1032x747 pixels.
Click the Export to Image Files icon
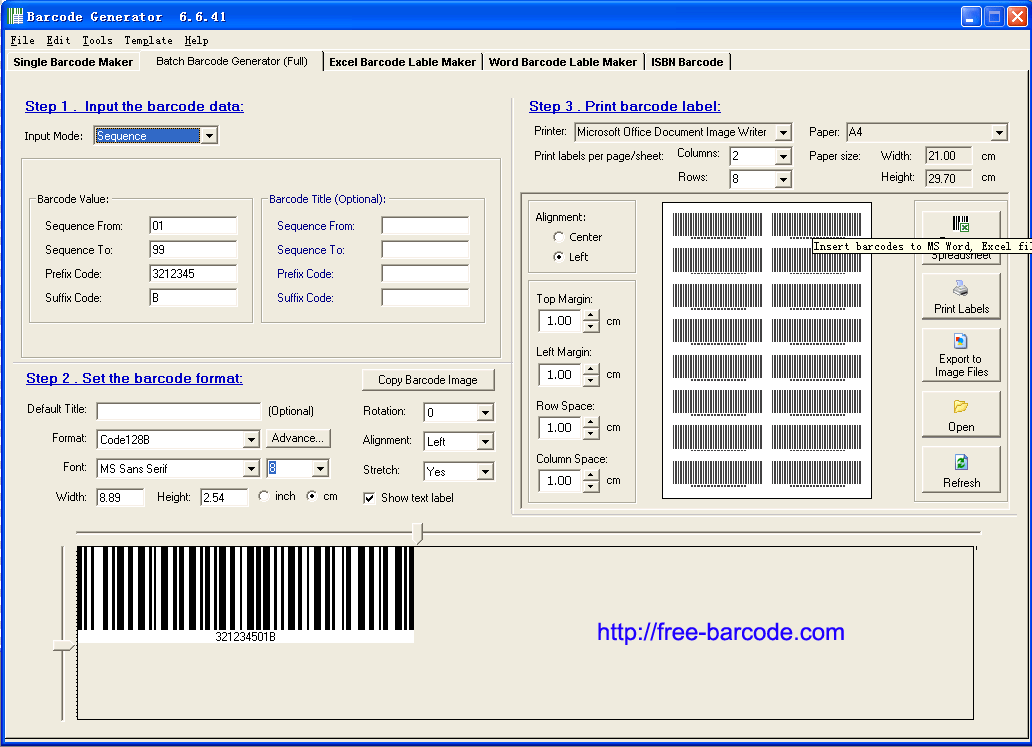(960, 341)
